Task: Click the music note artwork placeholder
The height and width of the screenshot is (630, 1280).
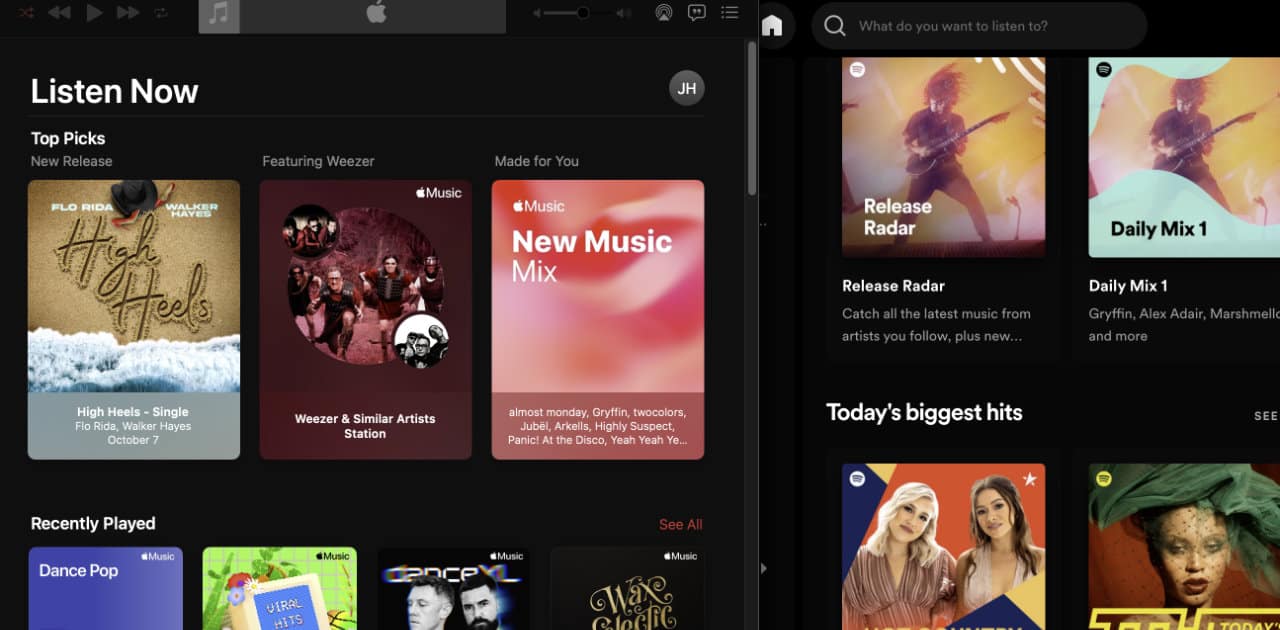Action: (x=219, y=14)
